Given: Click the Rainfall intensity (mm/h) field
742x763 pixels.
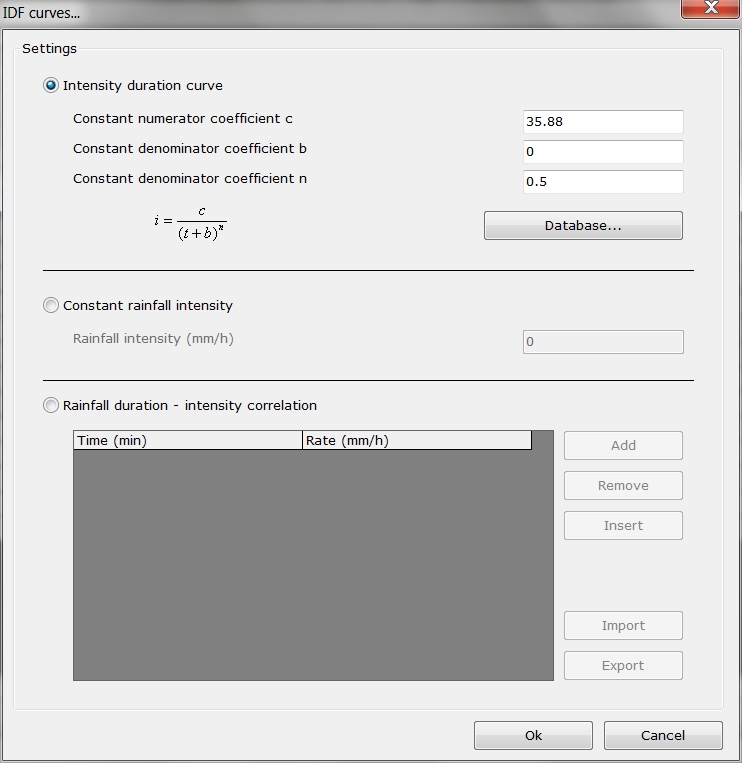Looking at the screenshot, I should pos(602,342).
